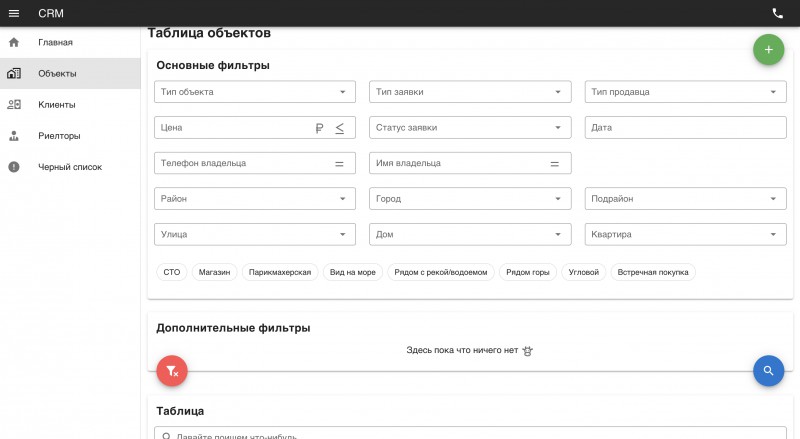Open Черный список sidebar item
This screenshot has height=439, width=800.
70,167
